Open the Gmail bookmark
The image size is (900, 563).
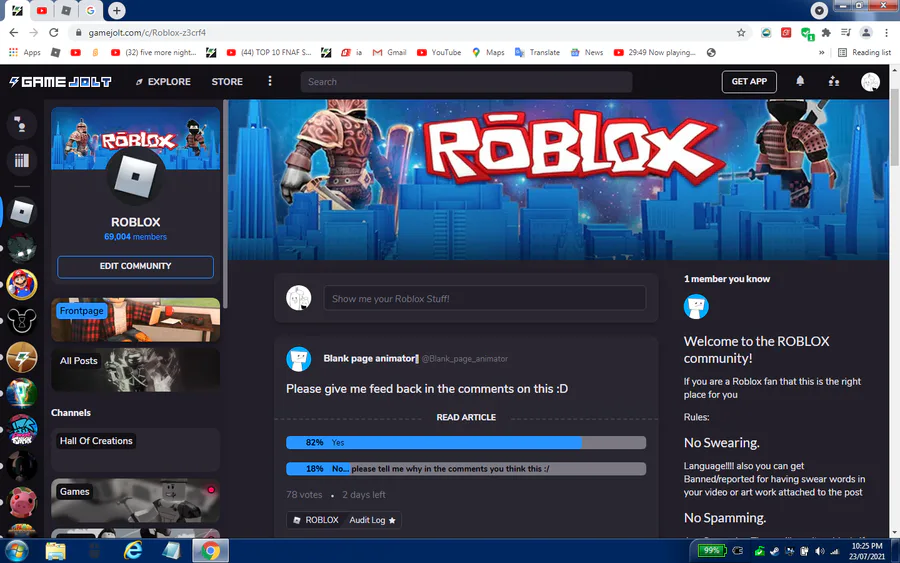[x=389, y=52]
